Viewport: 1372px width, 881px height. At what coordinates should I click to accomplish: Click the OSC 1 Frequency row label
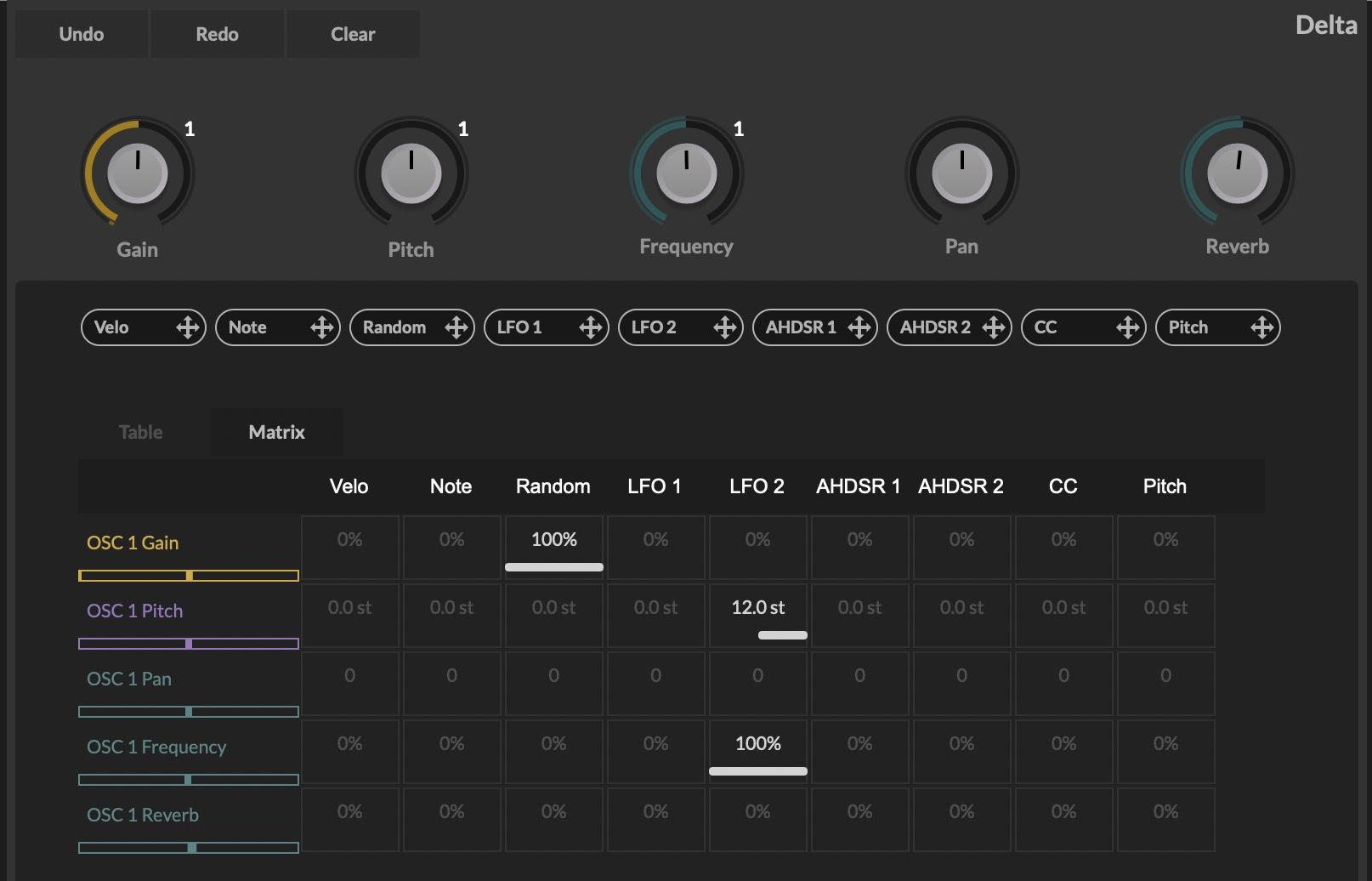(156, 747)
